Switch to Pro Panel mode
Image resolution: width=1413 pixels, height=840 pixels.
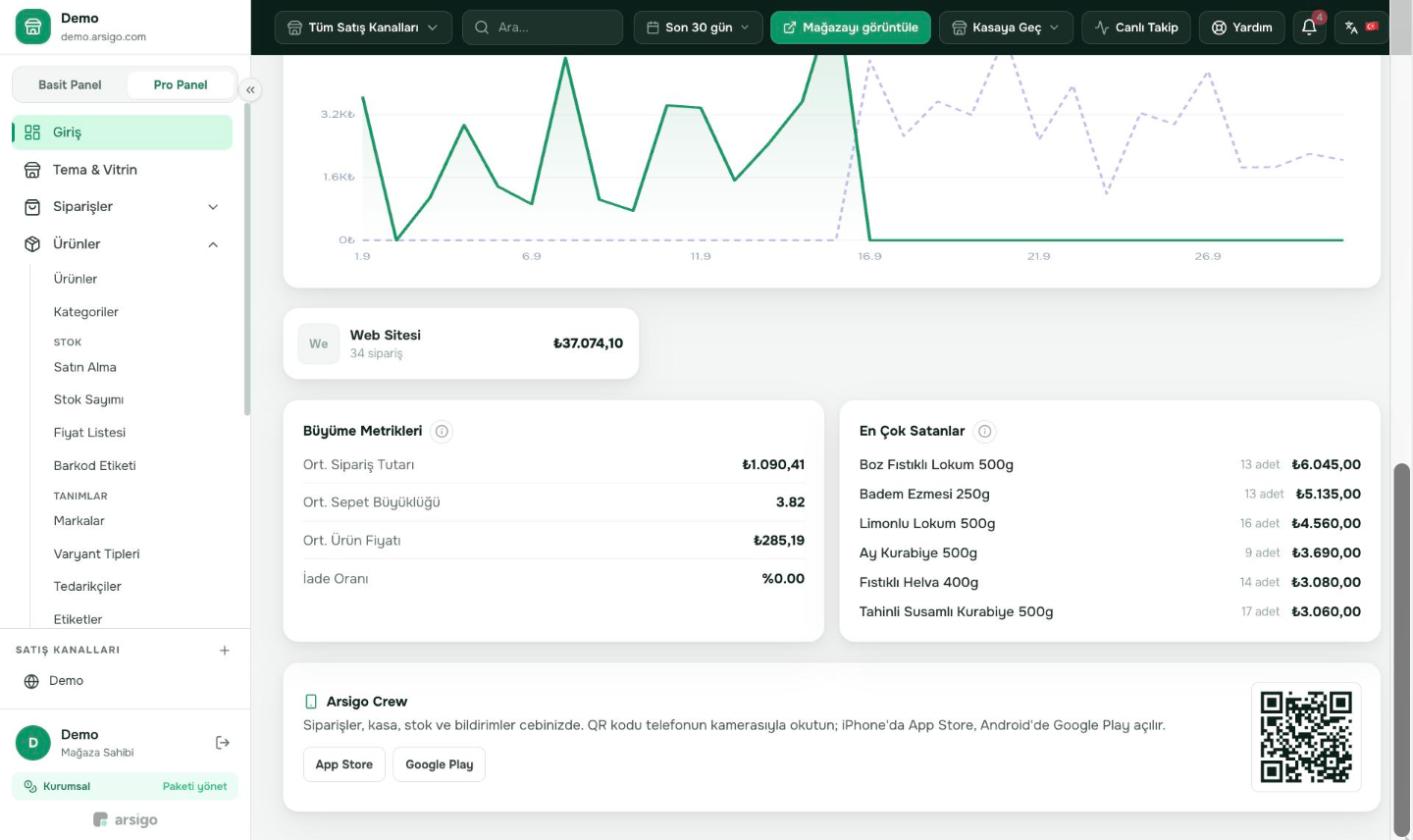(181, 85)
